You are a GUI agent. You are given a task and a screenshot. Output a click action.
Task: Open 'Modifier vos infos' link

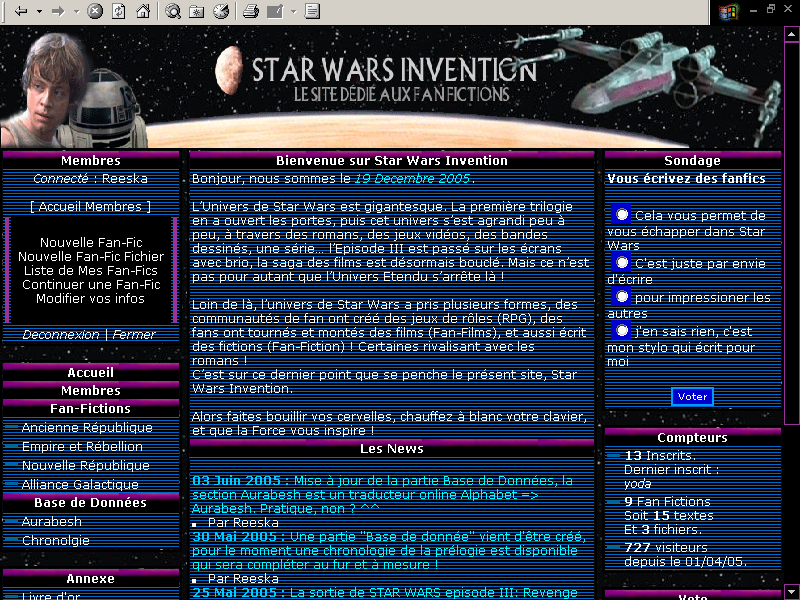click(90, 298)
